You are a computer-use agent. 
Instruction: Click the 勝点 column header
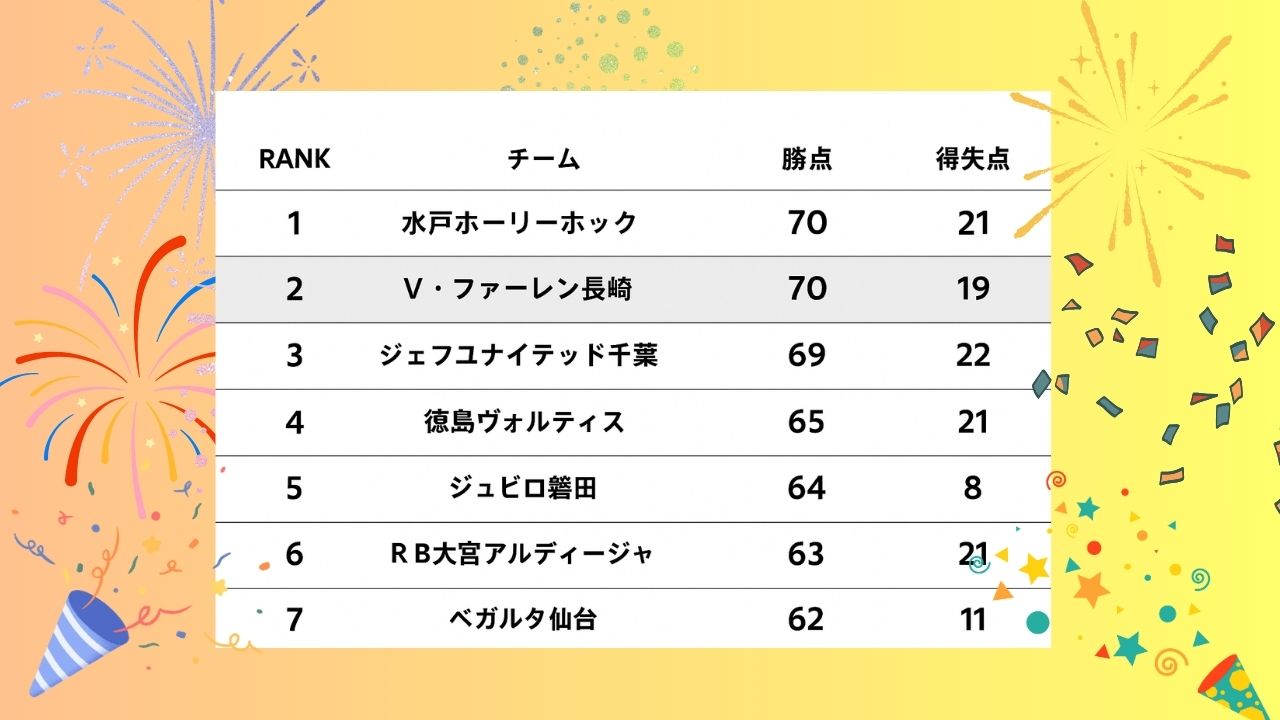tap(807, 159)
